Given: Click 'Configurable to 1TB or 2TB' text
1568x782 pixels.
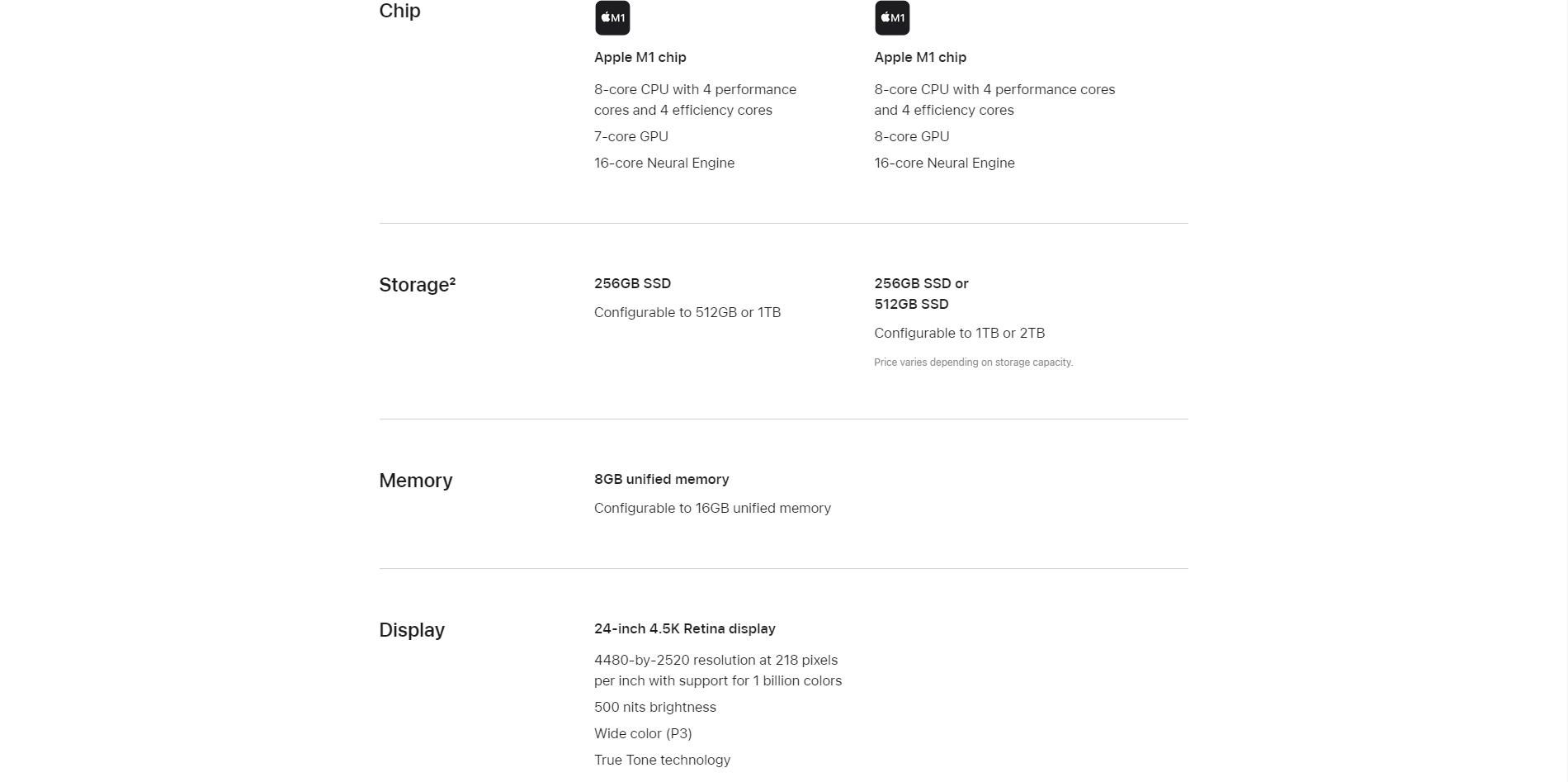Looking at the screenshot, I should 960,333.
